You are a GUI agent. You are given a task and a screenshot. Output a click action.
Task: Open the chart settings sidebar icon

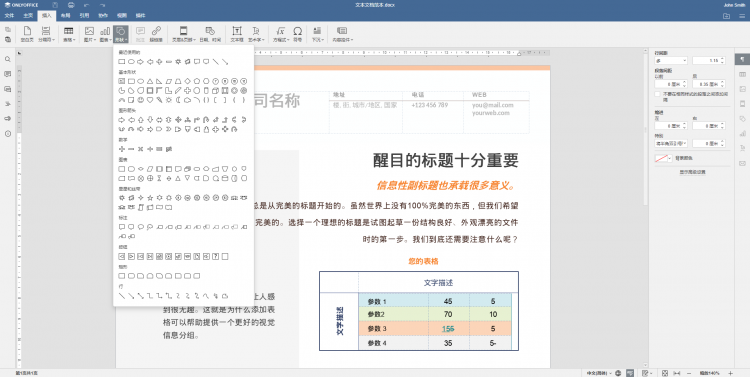[x=742, y=133]
